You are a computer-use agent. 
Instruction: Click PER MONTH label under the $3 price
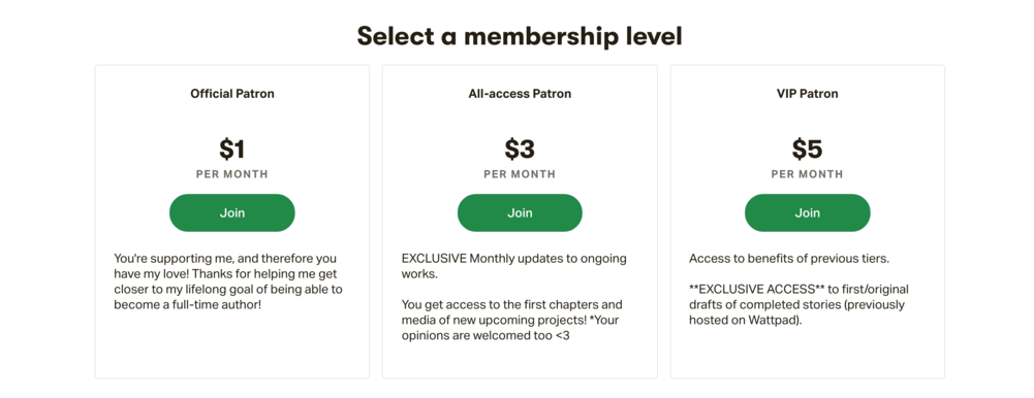tap(520, 175)
